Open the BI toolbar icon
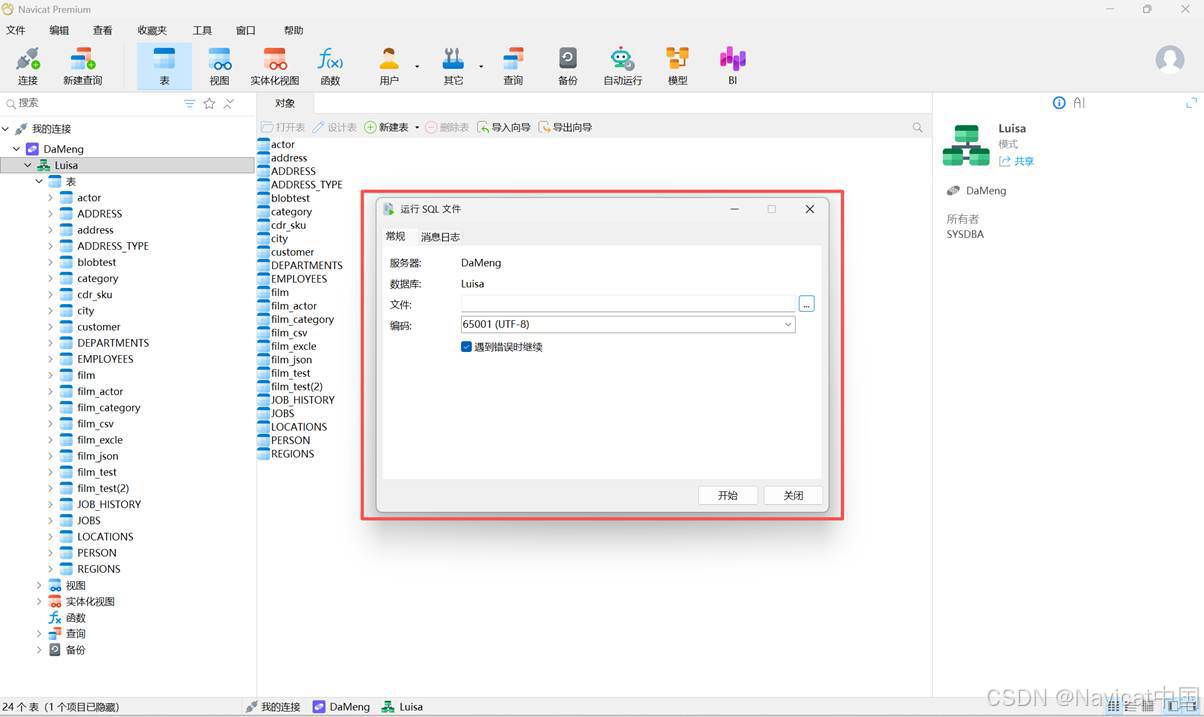 click(732, 66)
